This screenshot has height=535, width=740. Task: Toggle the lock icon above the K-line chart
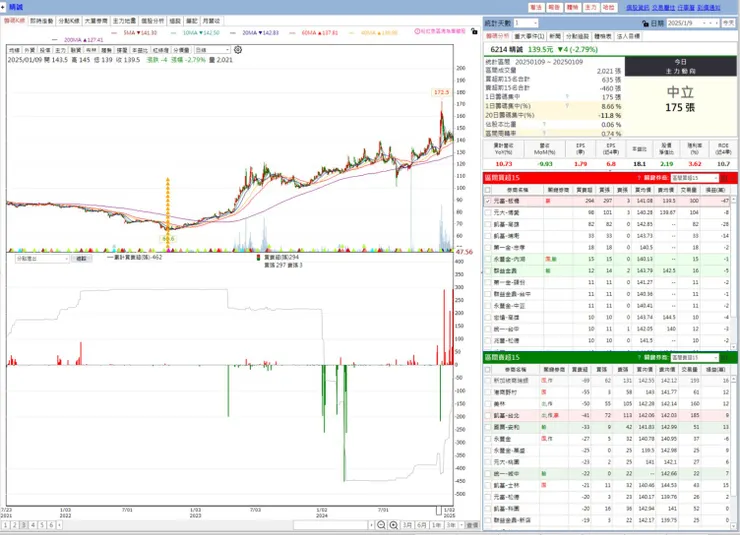pyautogui.click(x=474, y=31)
